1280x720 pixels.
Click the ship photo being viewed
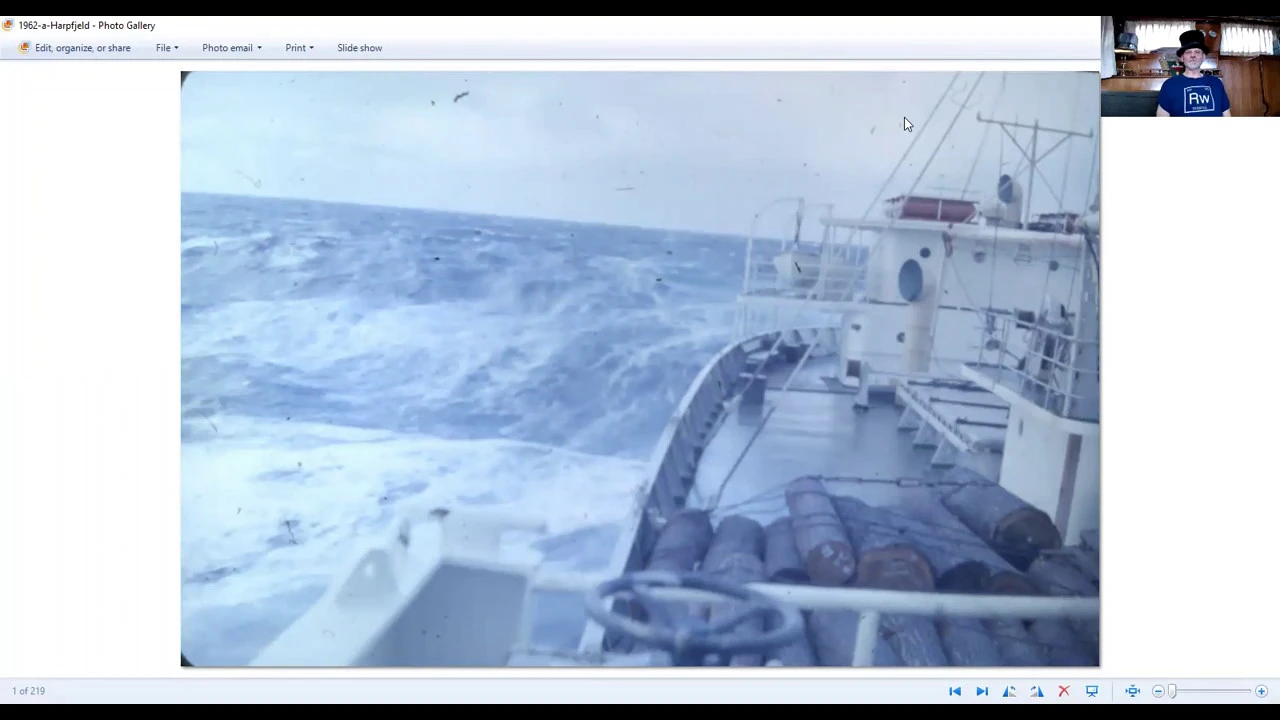click(640, 369)
